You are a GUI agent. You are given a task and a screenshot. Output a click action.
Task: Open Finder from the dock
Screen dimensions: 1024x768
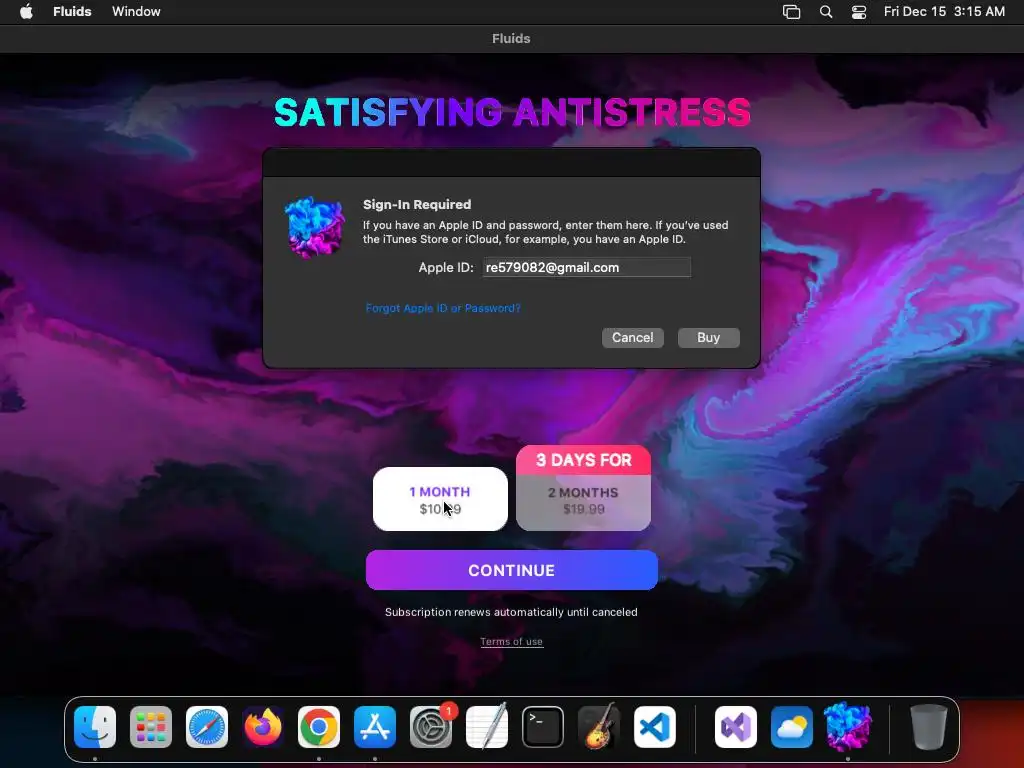tap(95, 727)
